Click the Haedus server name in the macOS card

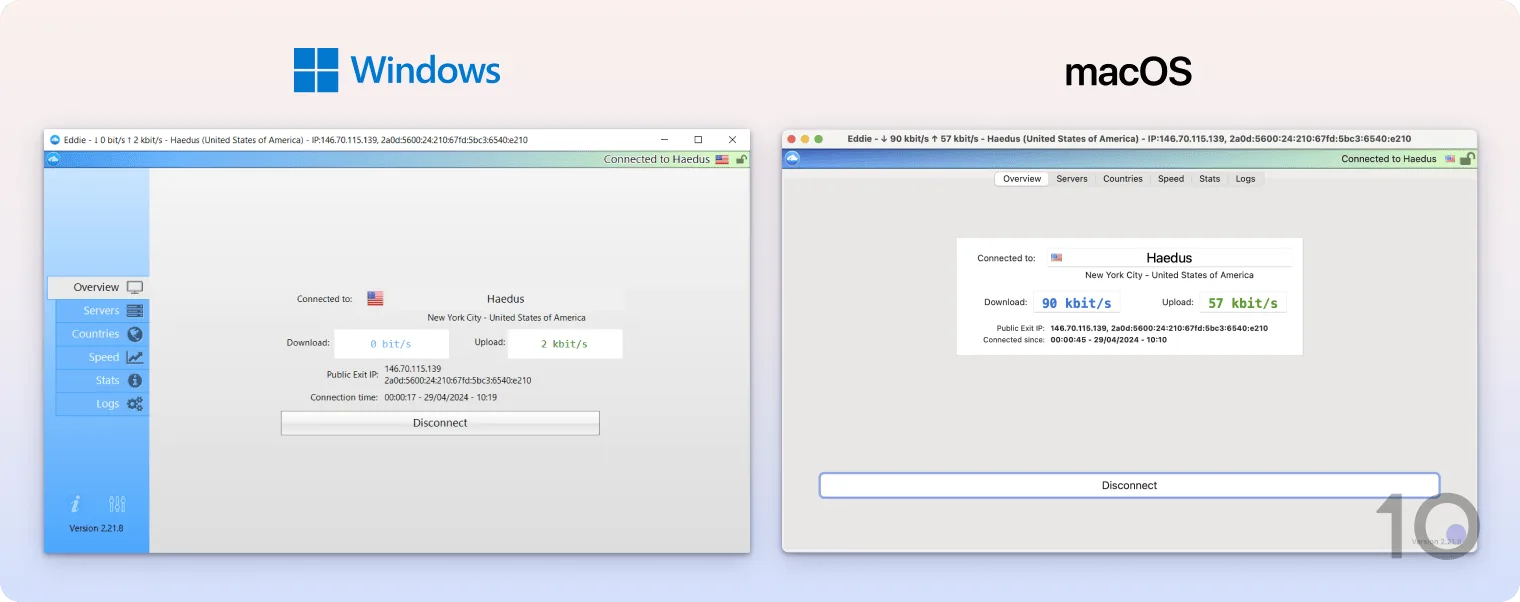[1169, 258]
